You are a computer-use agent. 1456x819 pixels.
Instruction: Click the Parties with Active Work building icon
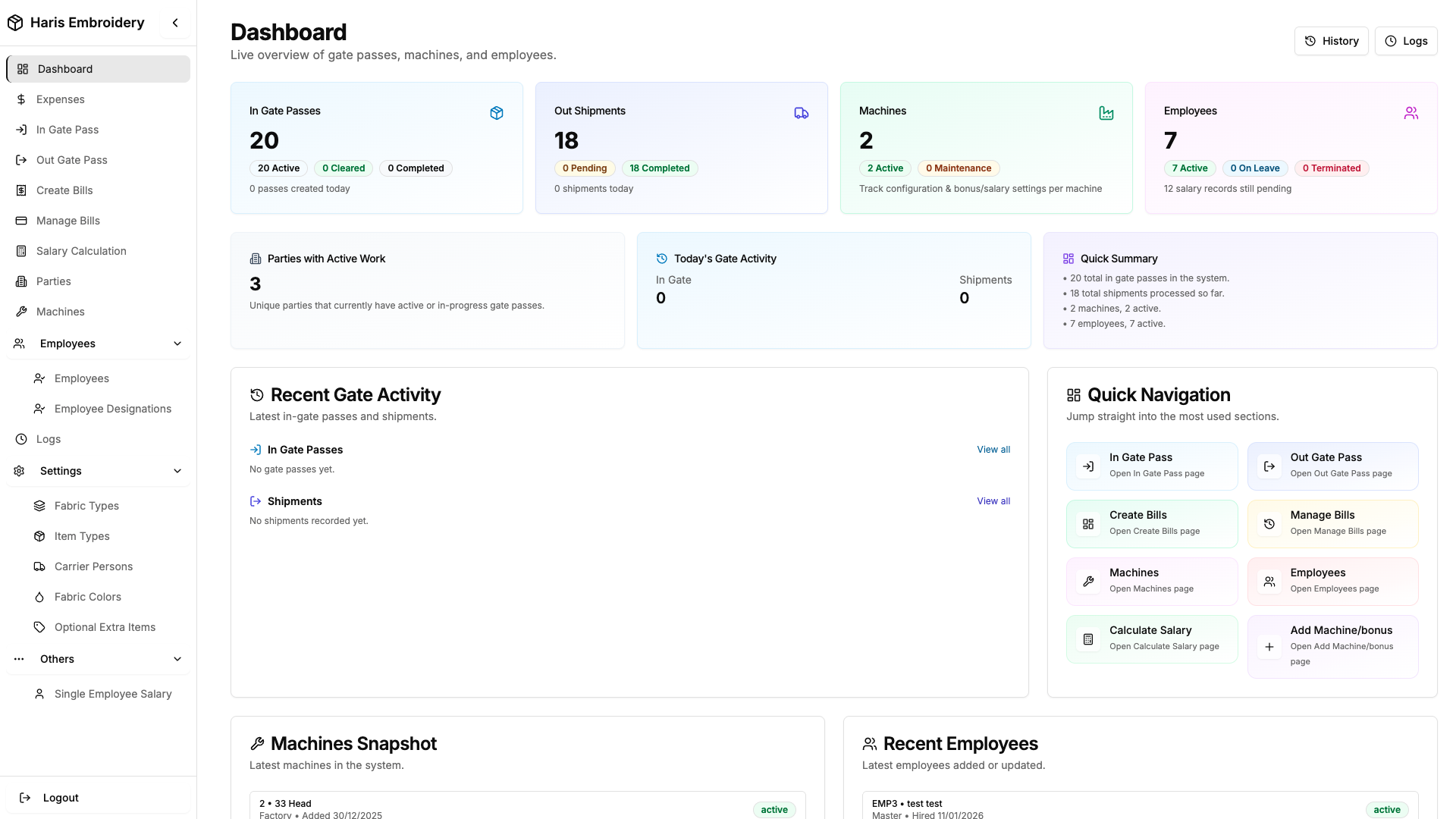coord(256,259)
